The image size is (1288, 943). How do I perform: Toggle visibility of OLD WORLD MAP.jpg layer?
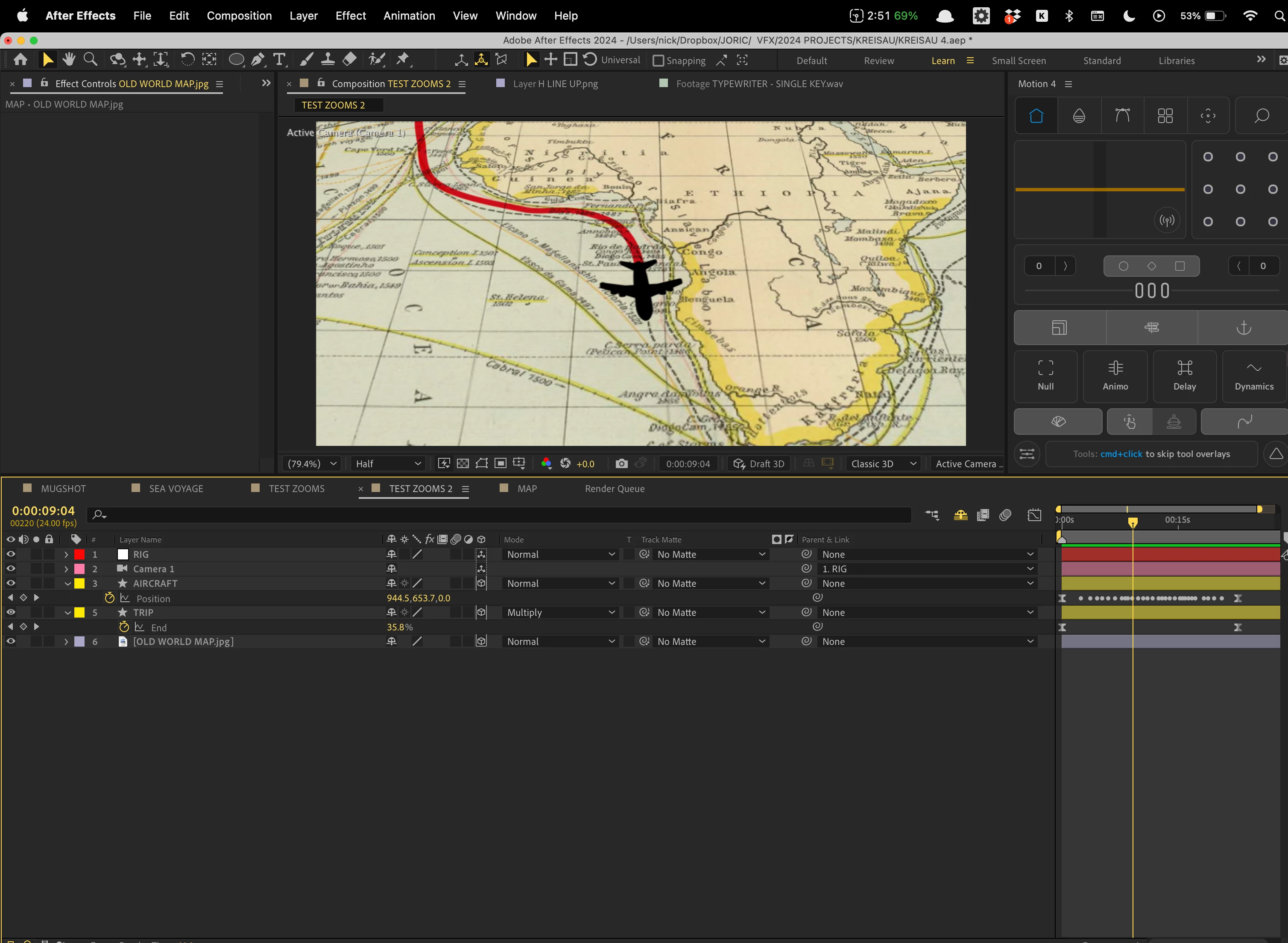click(x=10, y=641)
